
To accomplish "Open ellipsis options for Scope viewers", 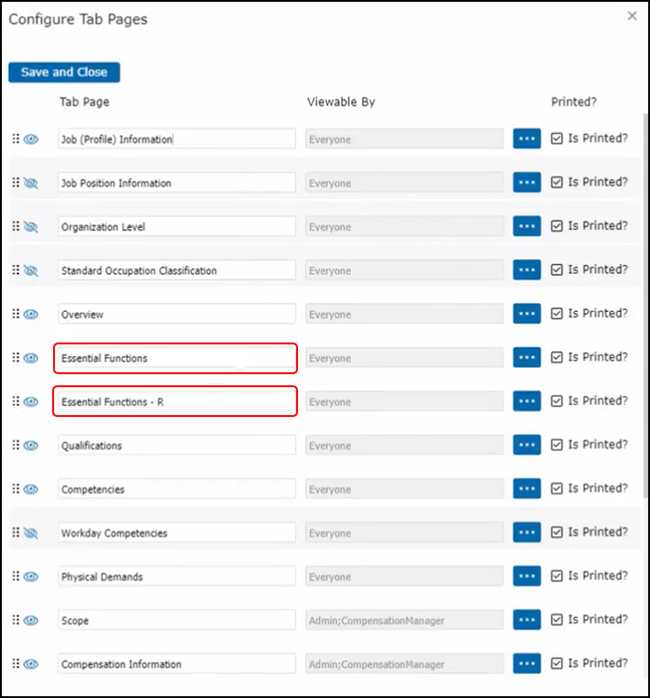I will [x=527, y=620].
